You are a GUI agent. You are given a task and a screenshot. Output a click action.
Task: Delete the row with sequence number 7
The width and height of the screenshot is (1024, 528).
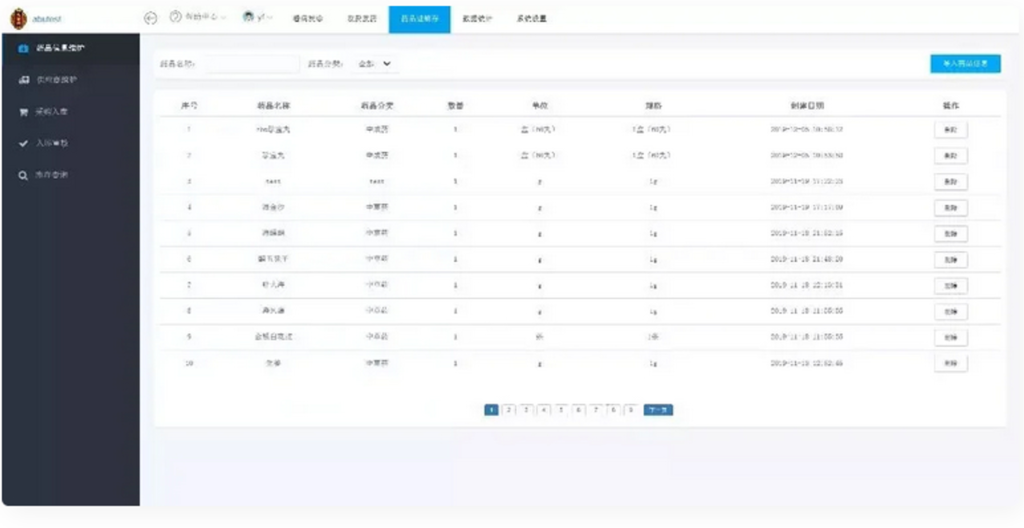click(951, 286)
